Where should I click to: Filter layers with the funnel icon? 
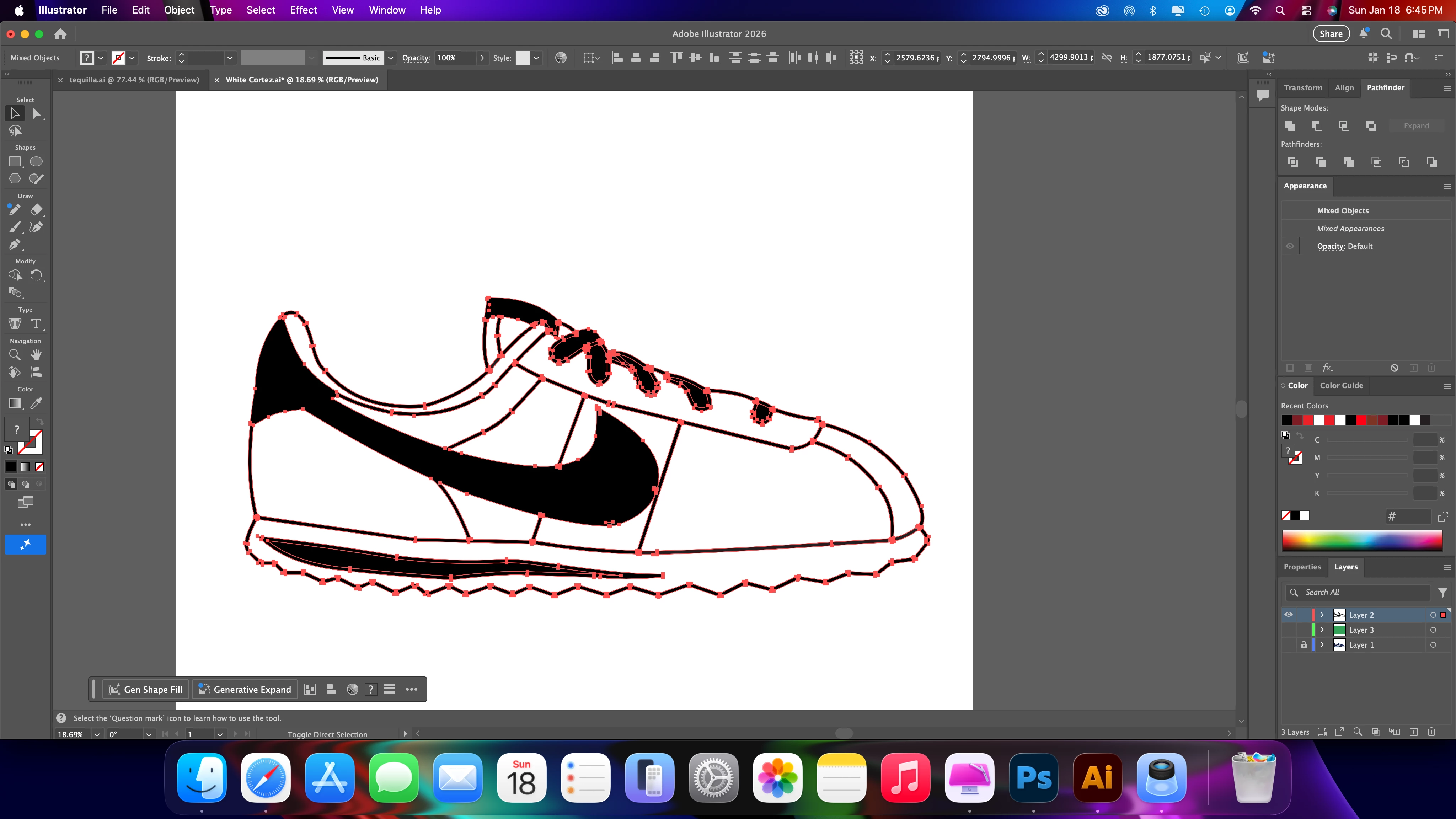[1442, 592]
